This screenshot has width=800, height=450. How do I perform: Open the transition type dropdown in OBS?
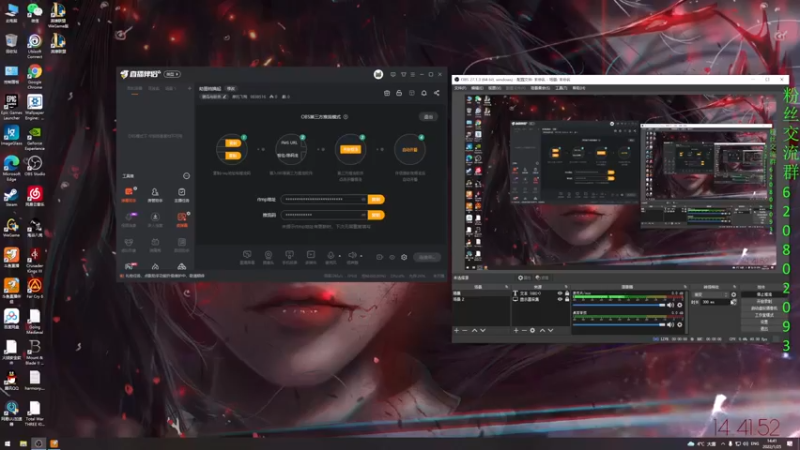(x=711, y=295)
